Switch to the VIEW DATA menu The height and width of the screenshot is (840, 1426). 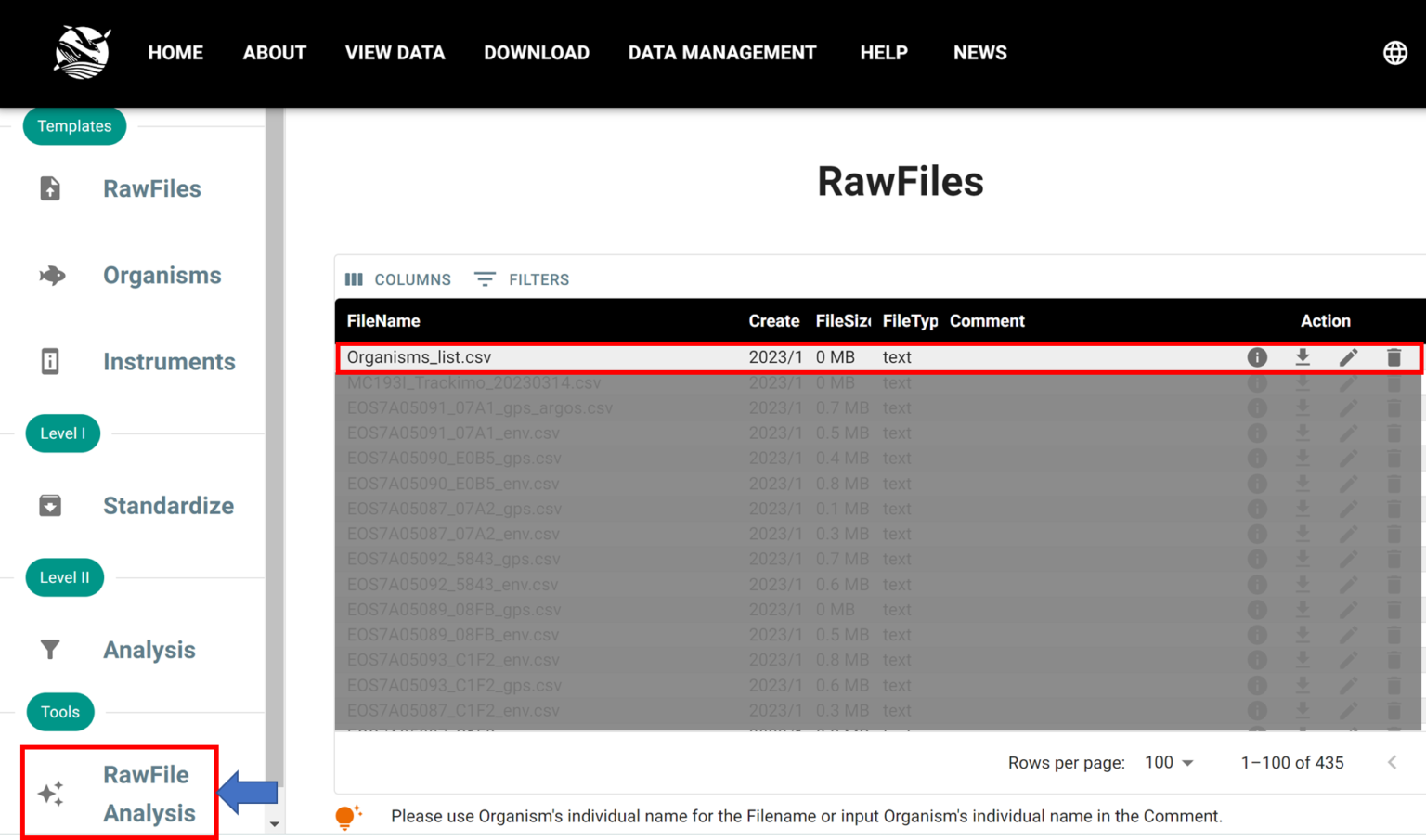point(395,53)
